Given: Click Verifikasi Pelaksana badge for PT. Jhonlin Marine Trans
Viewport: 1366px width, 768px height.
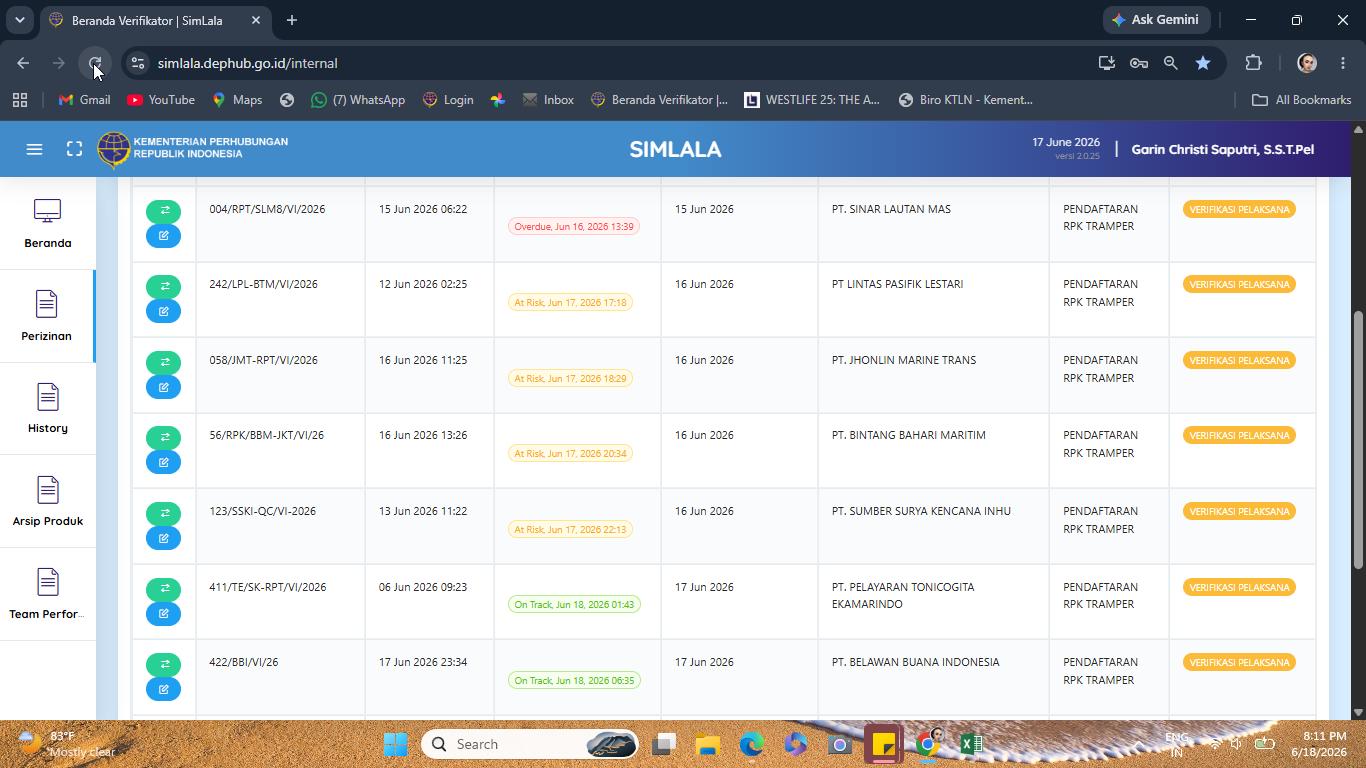Looking at the screenshot, I should pos(1239,360).
